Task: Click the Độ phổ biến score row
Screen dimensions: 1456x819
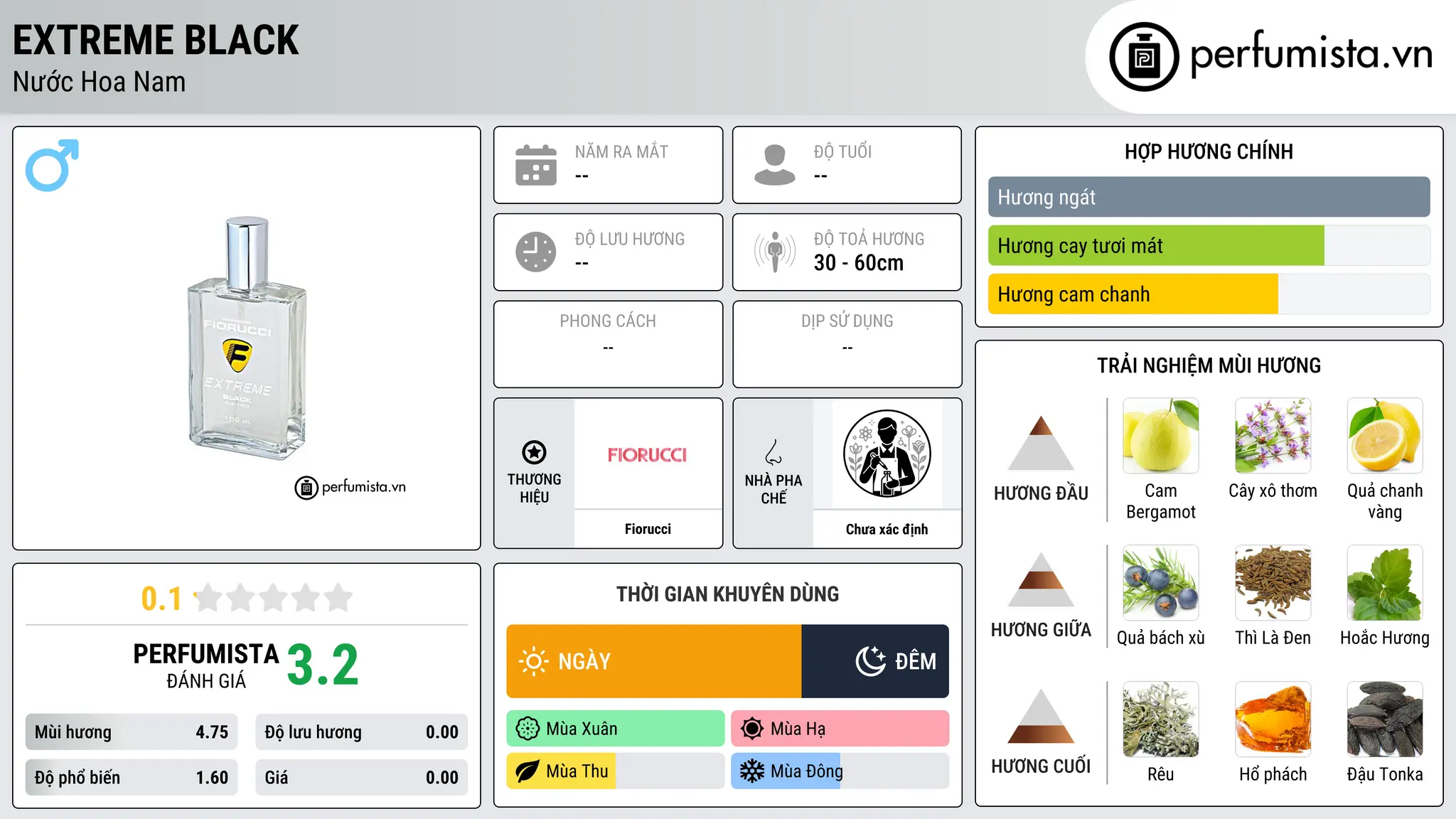Action: tap(132, 778)
